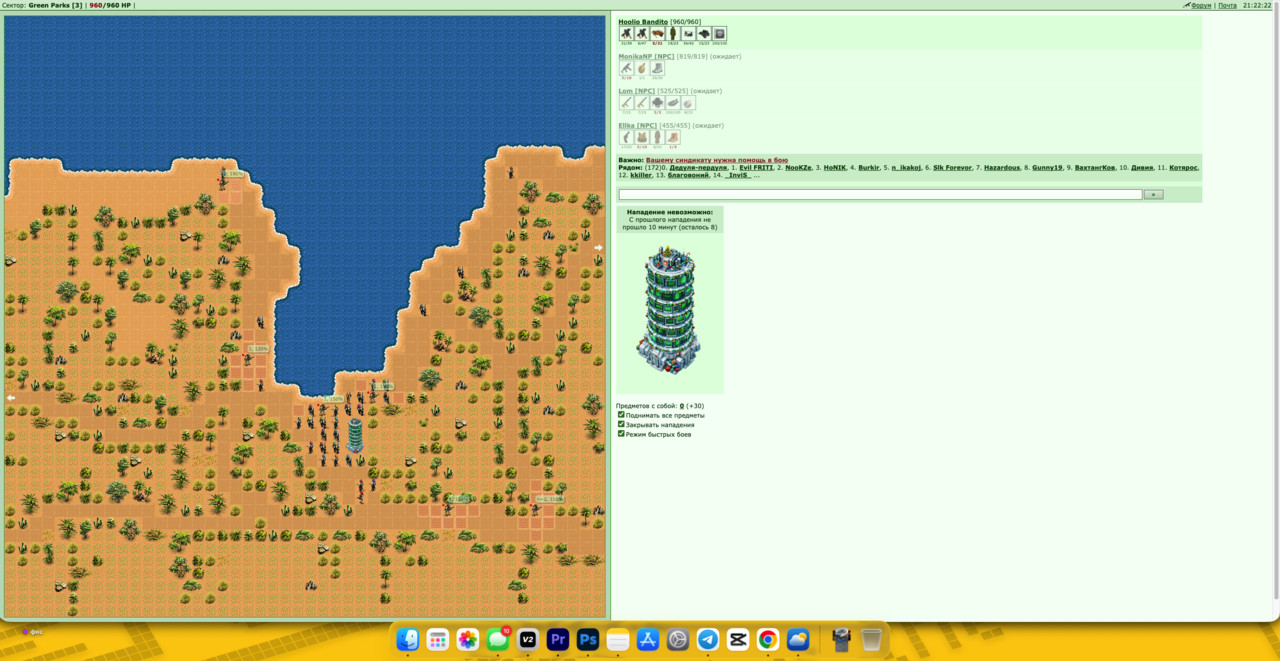The image size is (1280, 661).
Task: Click the send button next to chat field
Action: [x=1153, y=194]
